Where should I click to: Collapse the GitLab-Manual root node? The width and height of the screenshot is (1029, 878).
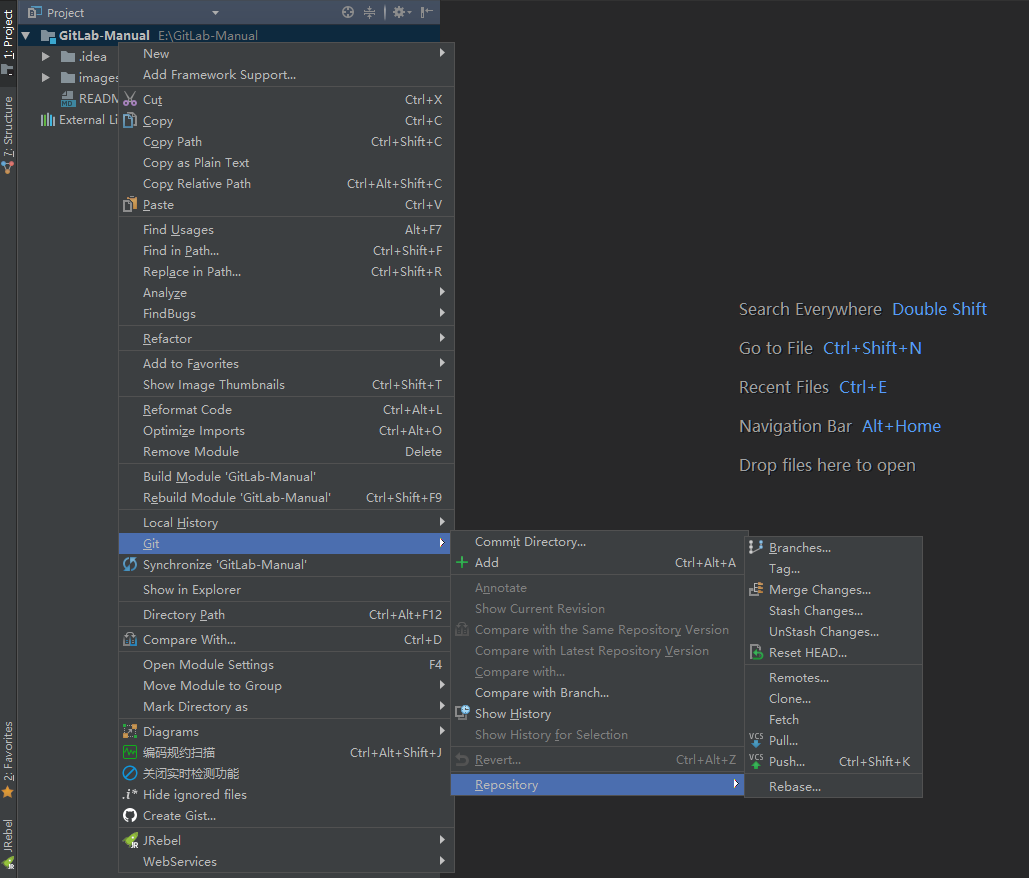click(x=25, y=36)
